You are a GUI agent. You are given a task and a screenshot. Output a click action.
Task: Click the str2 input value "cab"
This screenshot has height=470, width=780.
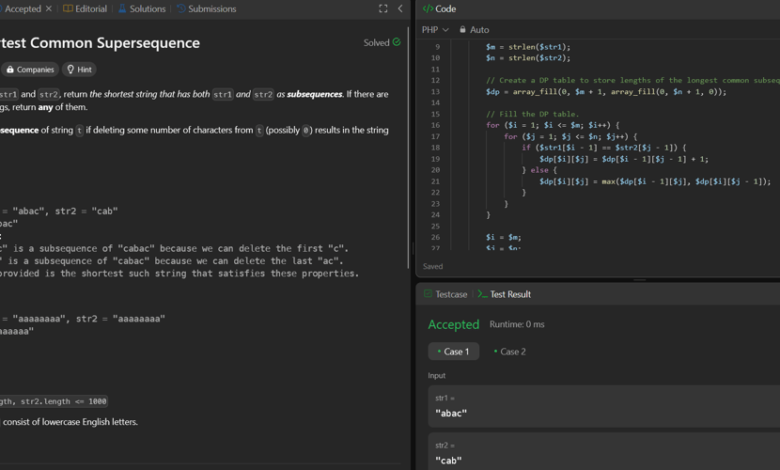tap(449, 460)
